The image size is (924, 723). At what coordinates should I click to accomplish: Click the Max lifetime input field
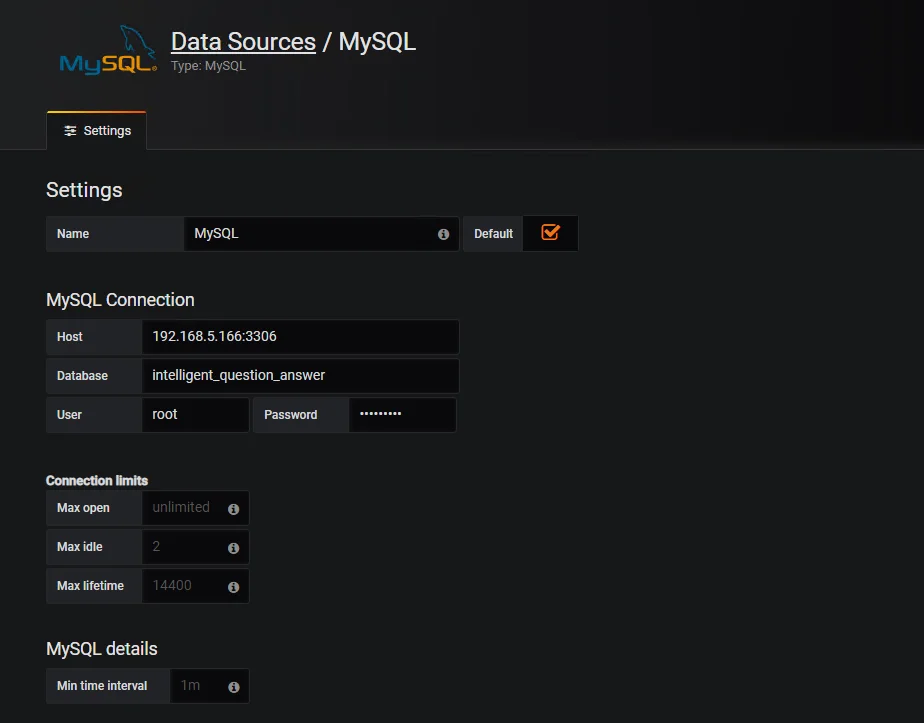(195, 586)
